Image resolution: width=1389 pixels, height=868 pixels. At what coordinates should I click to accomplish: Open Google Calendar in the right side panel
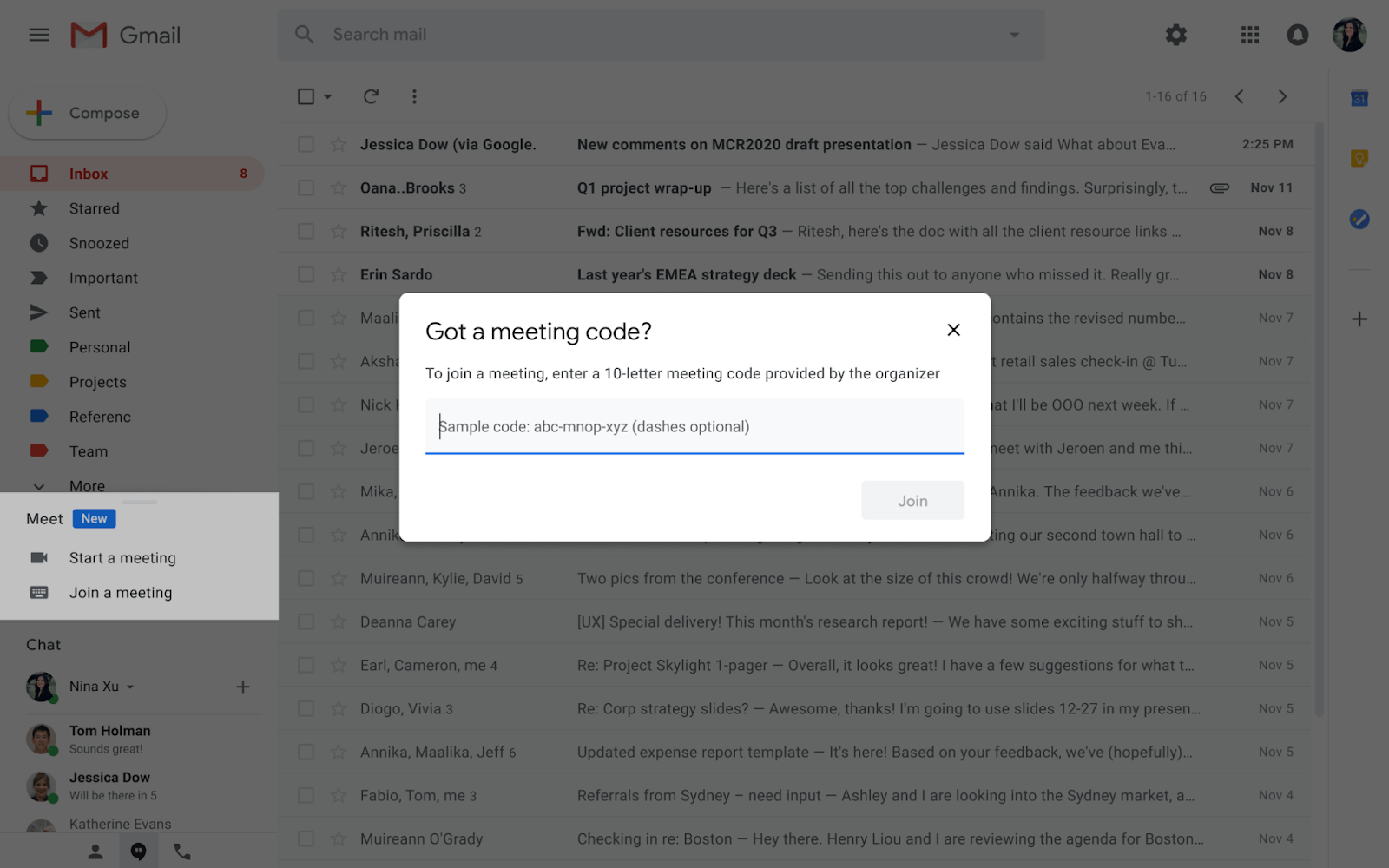point(1359,98)
